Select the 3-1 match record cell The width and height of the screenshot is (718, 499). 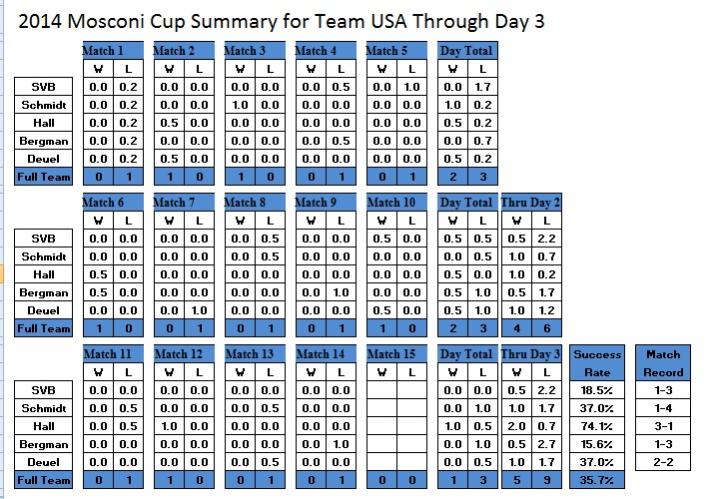(663, 426)
